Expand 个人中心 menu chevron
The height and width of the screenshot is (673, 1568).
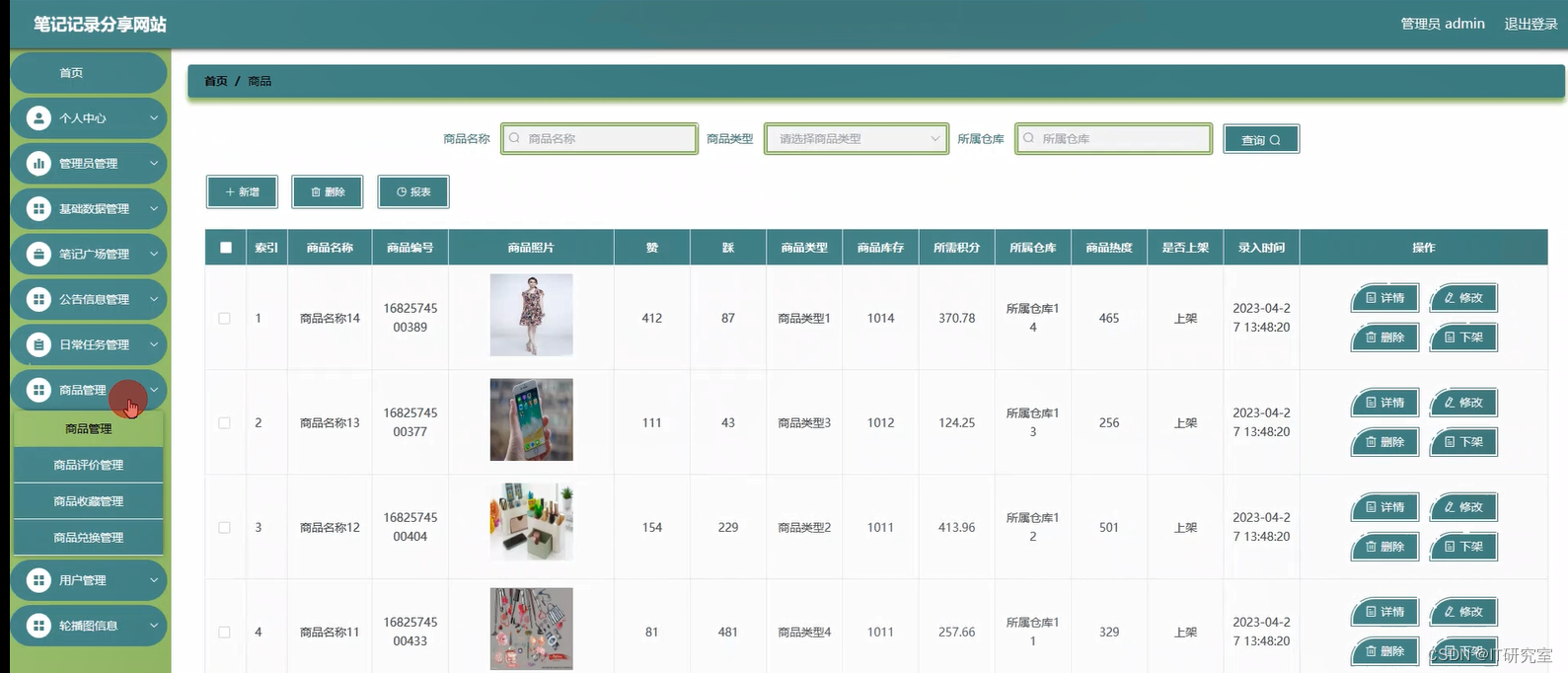pyautogui.click(x=154, y=118)
